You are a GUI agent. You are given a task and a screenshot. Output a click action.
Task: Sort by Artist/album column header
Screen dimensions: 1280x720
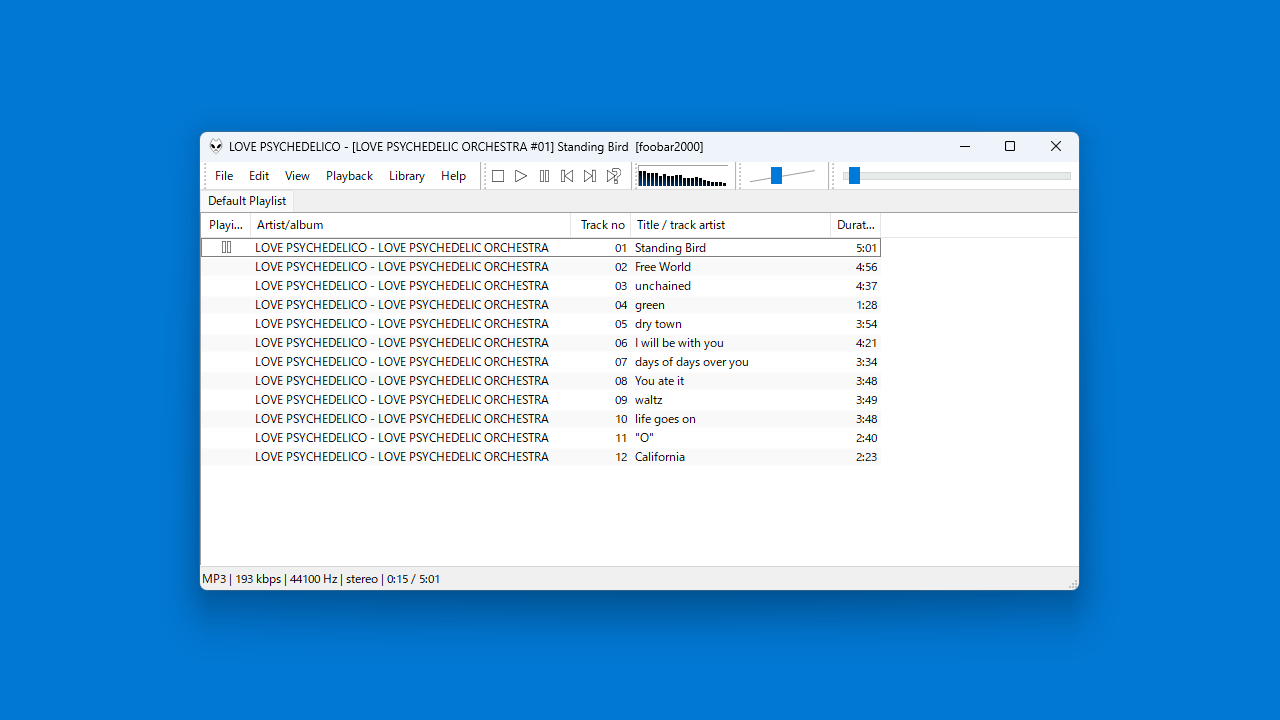click(x=410, y=225)
